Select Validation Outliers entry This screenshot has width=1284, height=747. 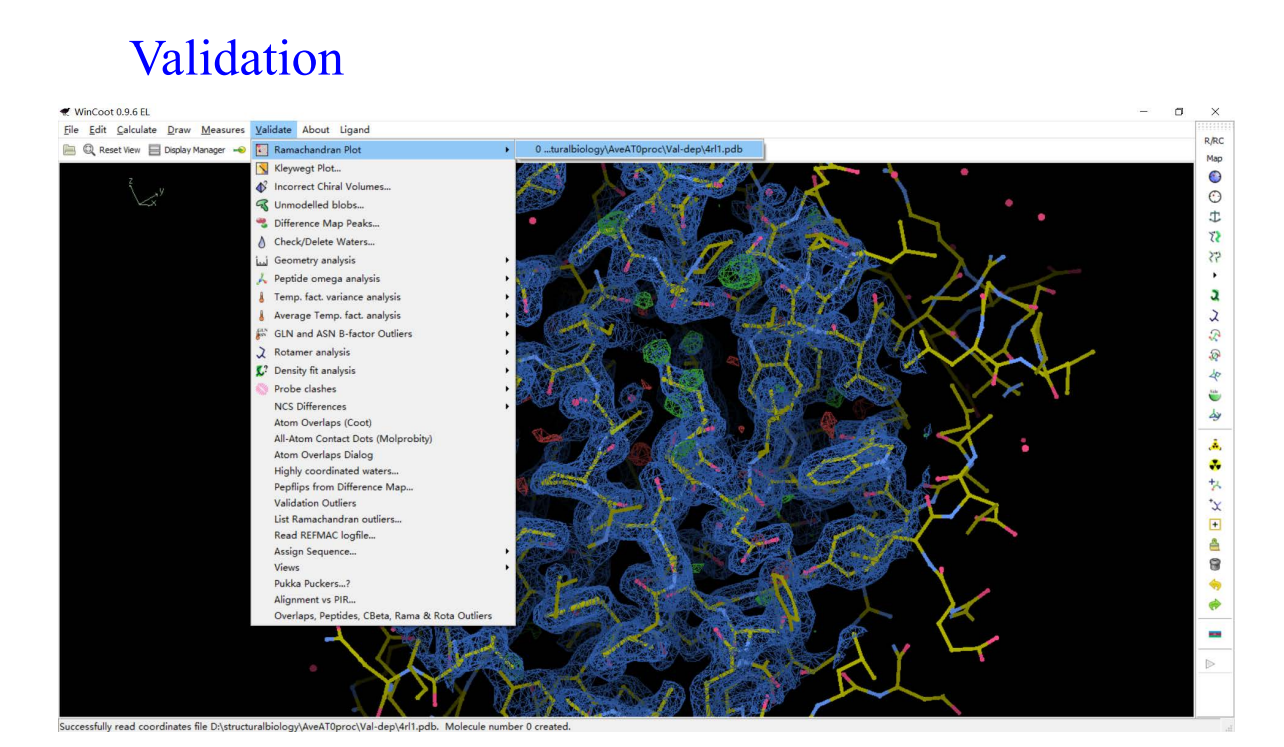pos(383,503)
